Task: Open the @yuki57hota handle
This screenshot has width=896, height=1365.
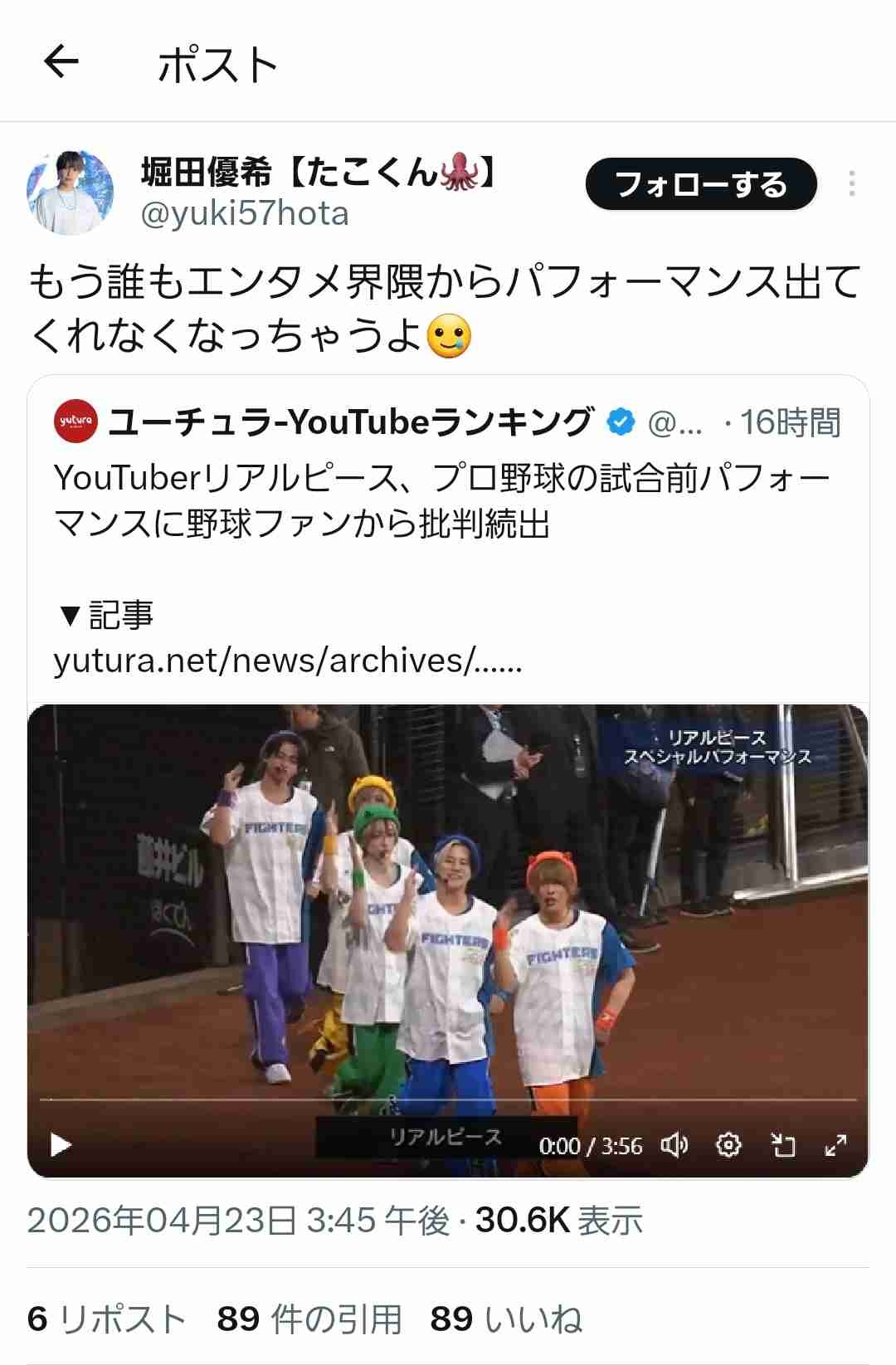Action: (x=245, y=214)
